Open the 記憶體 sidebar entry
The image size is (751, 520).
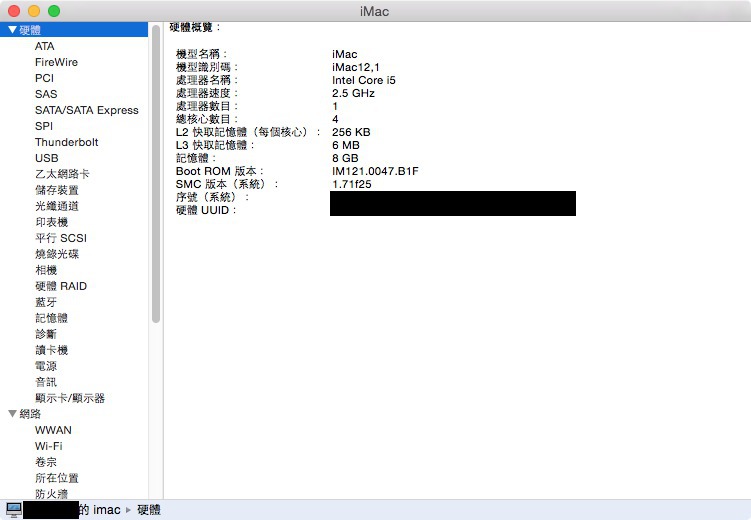pos(51,318)
